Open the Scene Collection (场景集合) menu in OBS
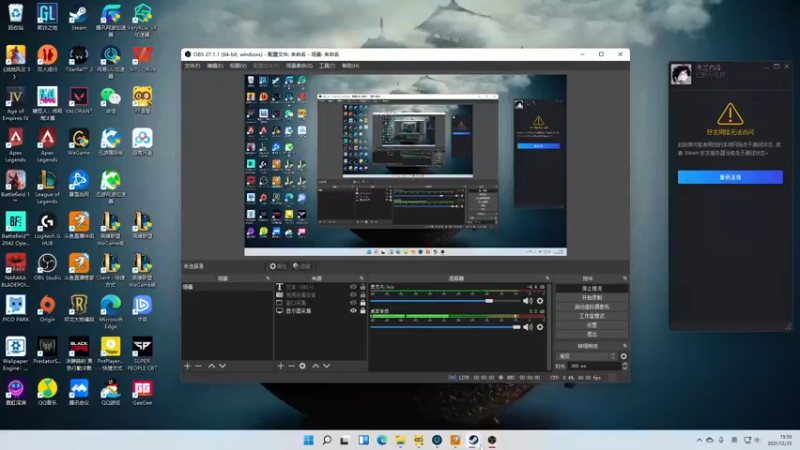Screen dimensions: 800x450 coord(299,66)
